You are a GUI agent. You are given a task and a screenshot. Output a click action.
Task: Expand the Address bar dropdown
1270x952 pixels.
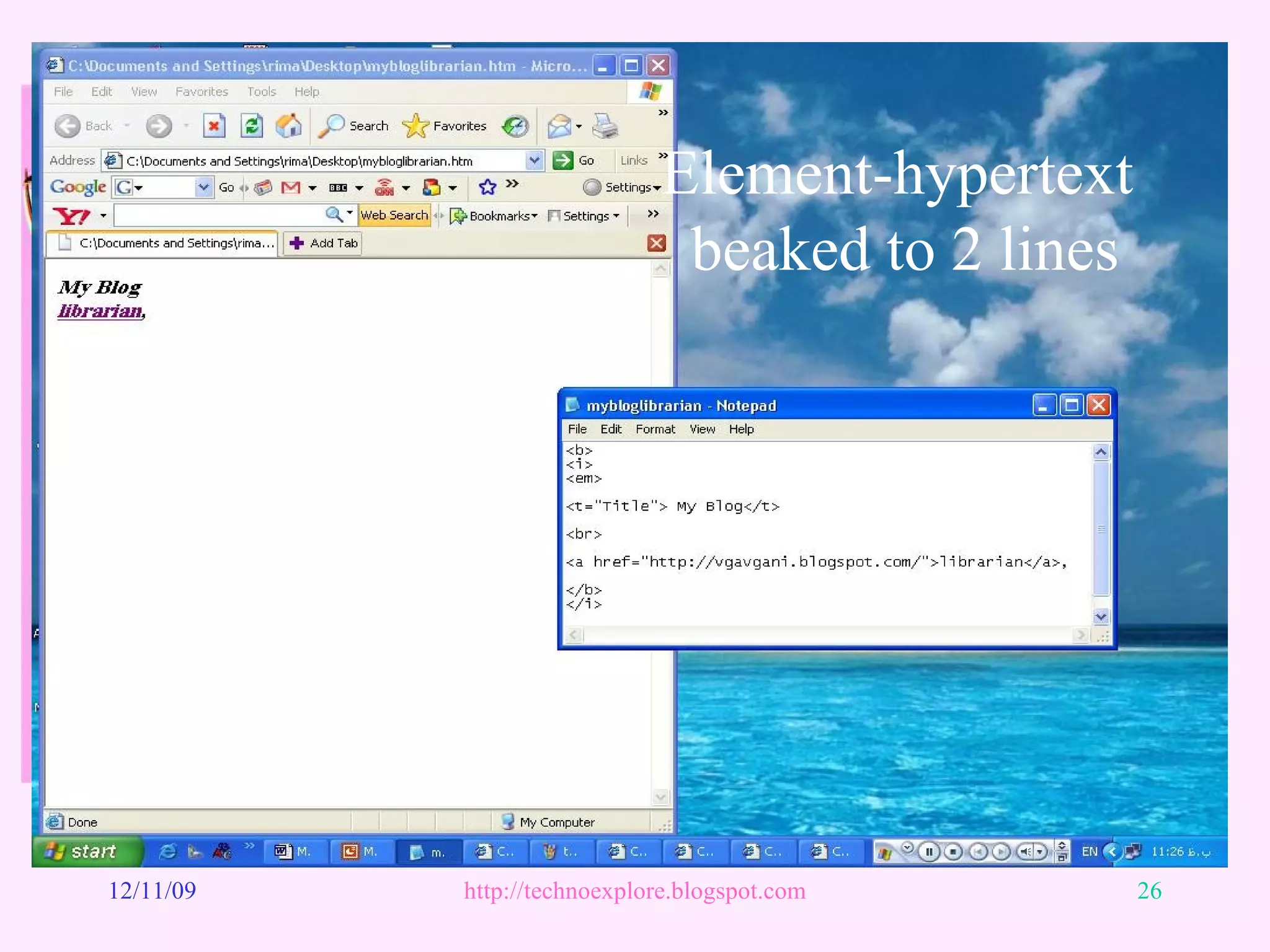pos(534,161)
